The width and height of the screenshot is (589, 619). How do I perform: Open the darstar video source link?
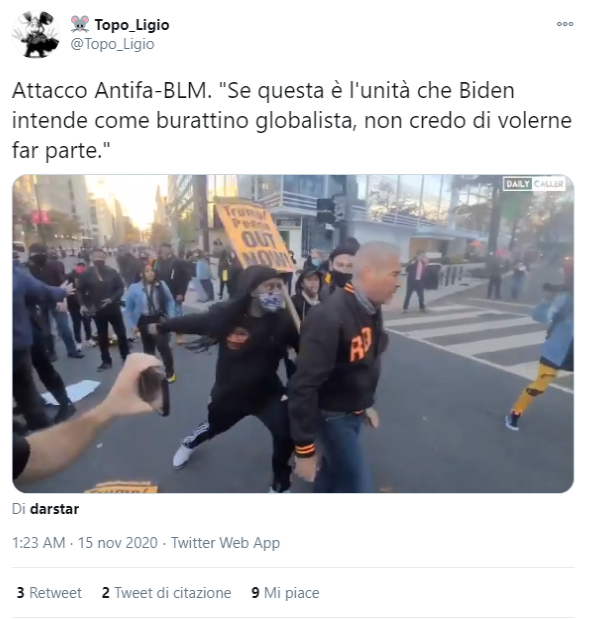[54, 509]
